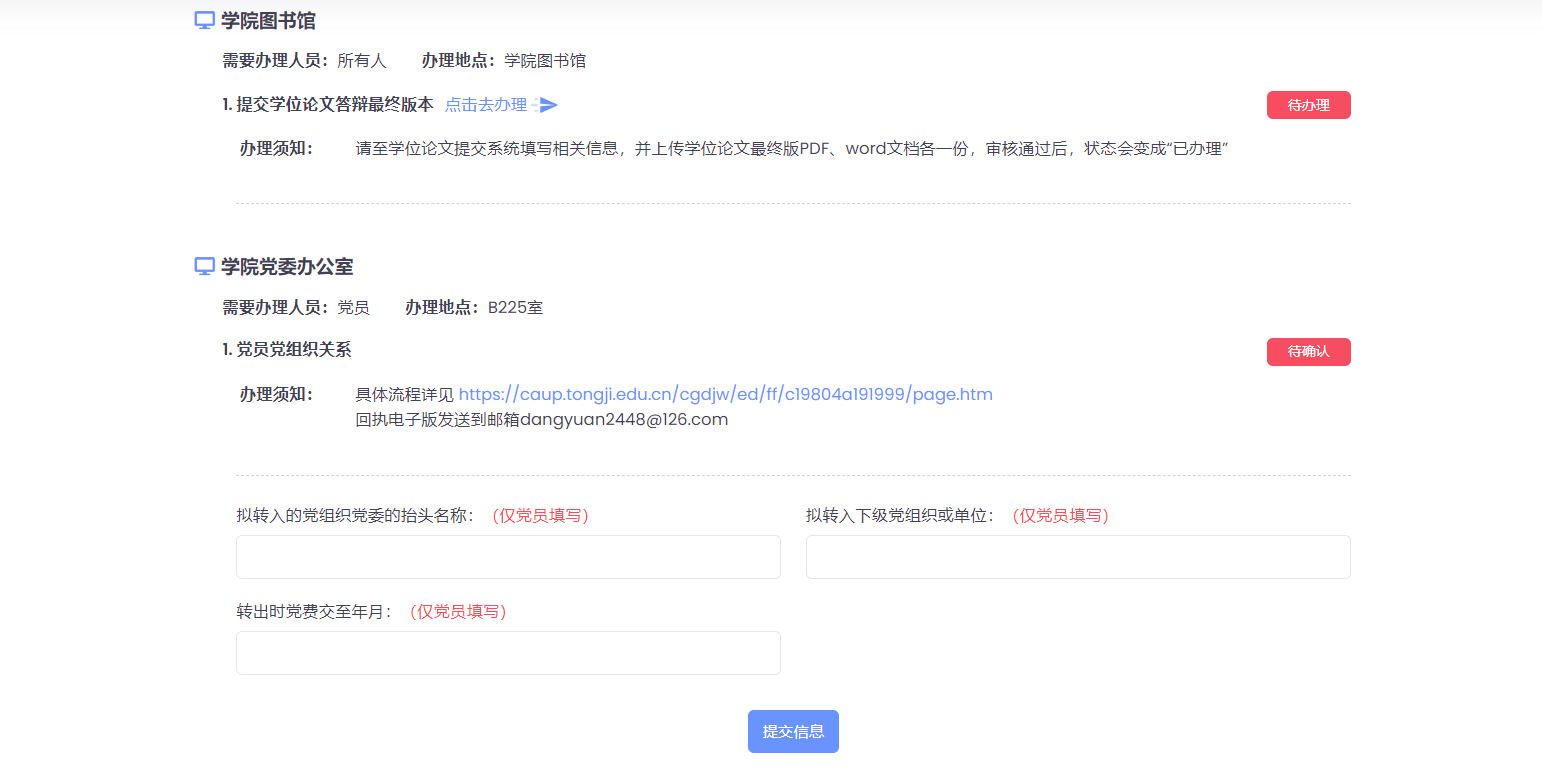
Task: Click the monitor icon beside 学院党委办公室
Action: tap(204, 266)
